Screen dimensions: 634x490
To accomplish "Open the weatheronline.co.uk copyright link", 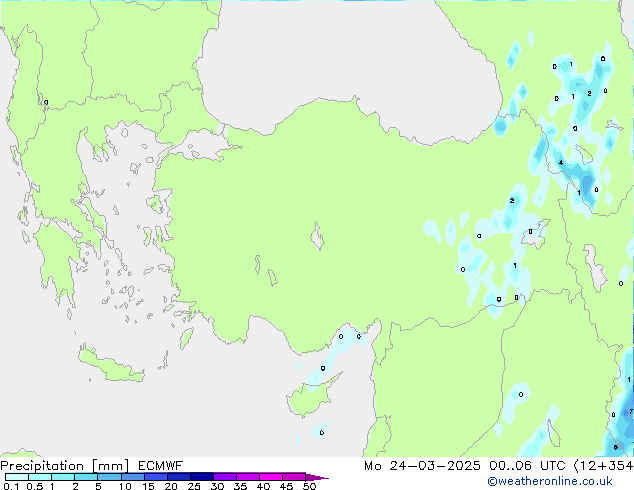I will 550,481.
